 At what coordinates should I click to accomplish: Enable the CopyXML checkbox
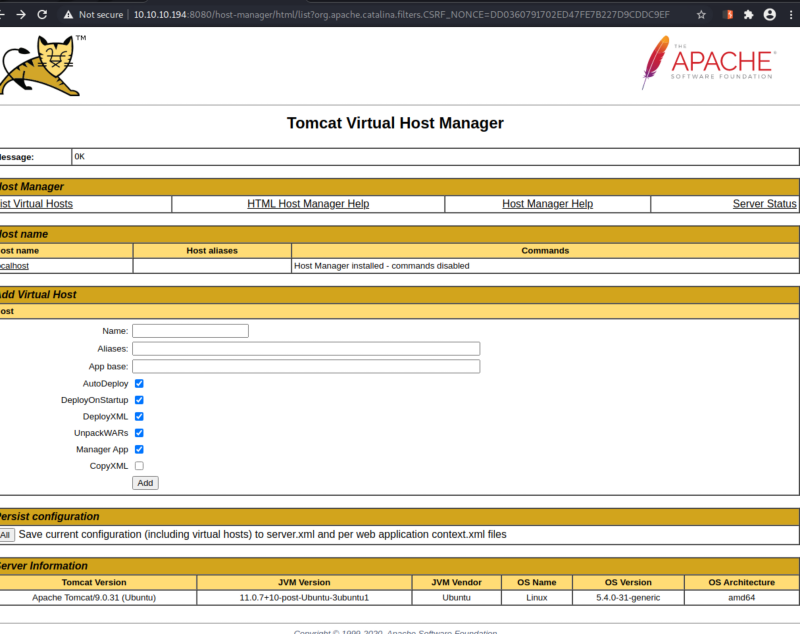pos(139,466)
